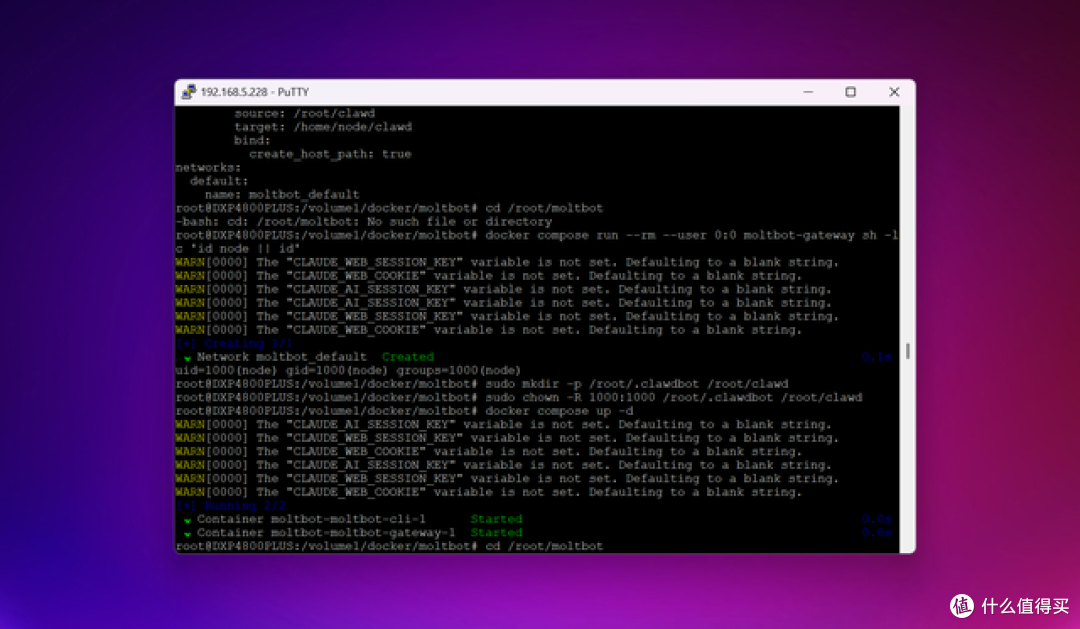Click the "Network moltbot_default" text
The width and height of the screenshot is (1080, 629).
pyautogui.click(x=282, y=357)
